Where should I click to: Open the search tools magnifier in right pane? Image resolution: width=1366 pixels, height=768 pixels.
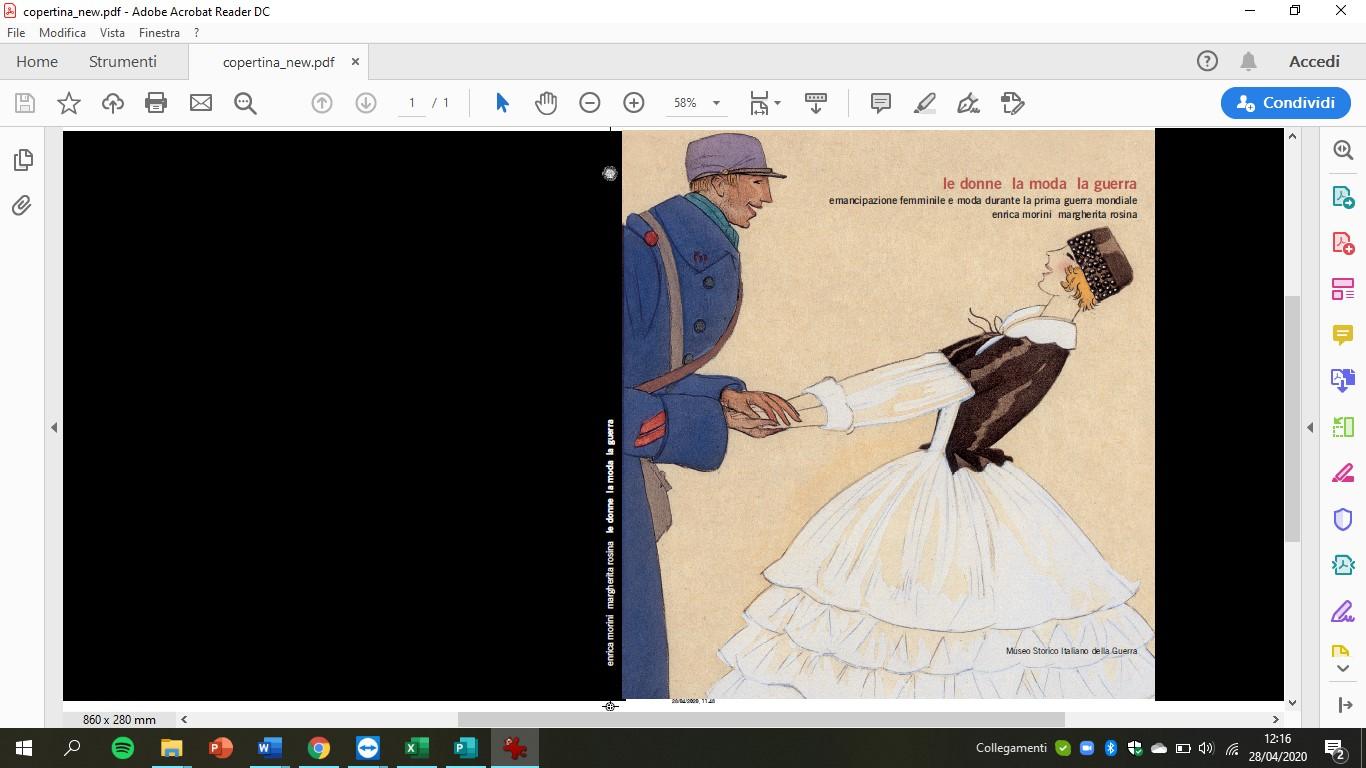pyautogui.click(x=1343, y=150)
